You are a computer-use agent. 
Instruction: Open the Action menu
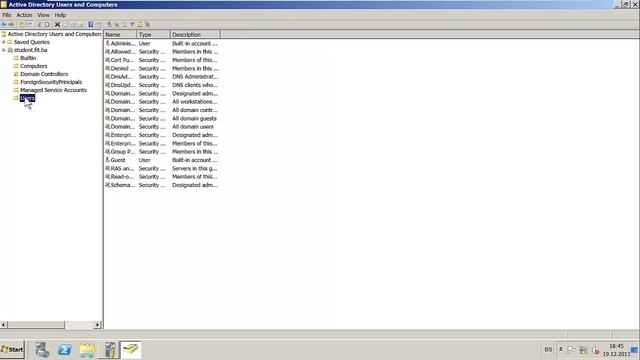[24, 15]
